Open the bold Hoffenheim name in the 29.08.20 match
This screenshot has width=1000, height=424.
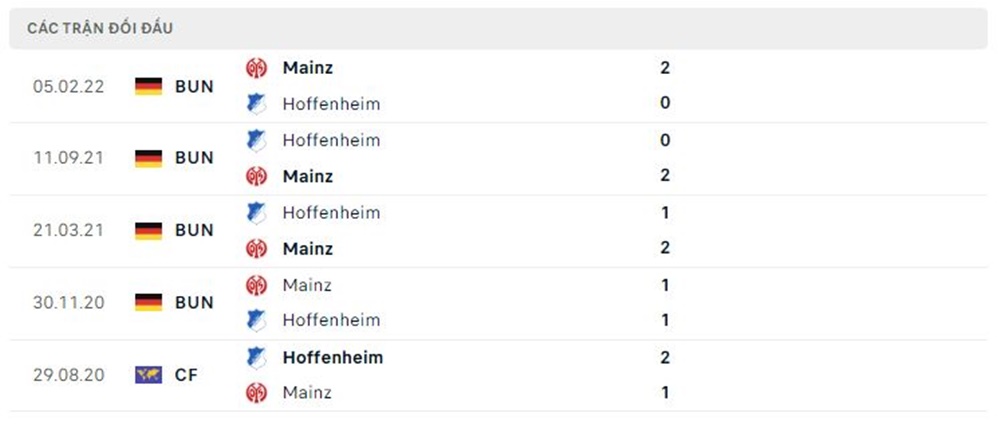point(332,357)
